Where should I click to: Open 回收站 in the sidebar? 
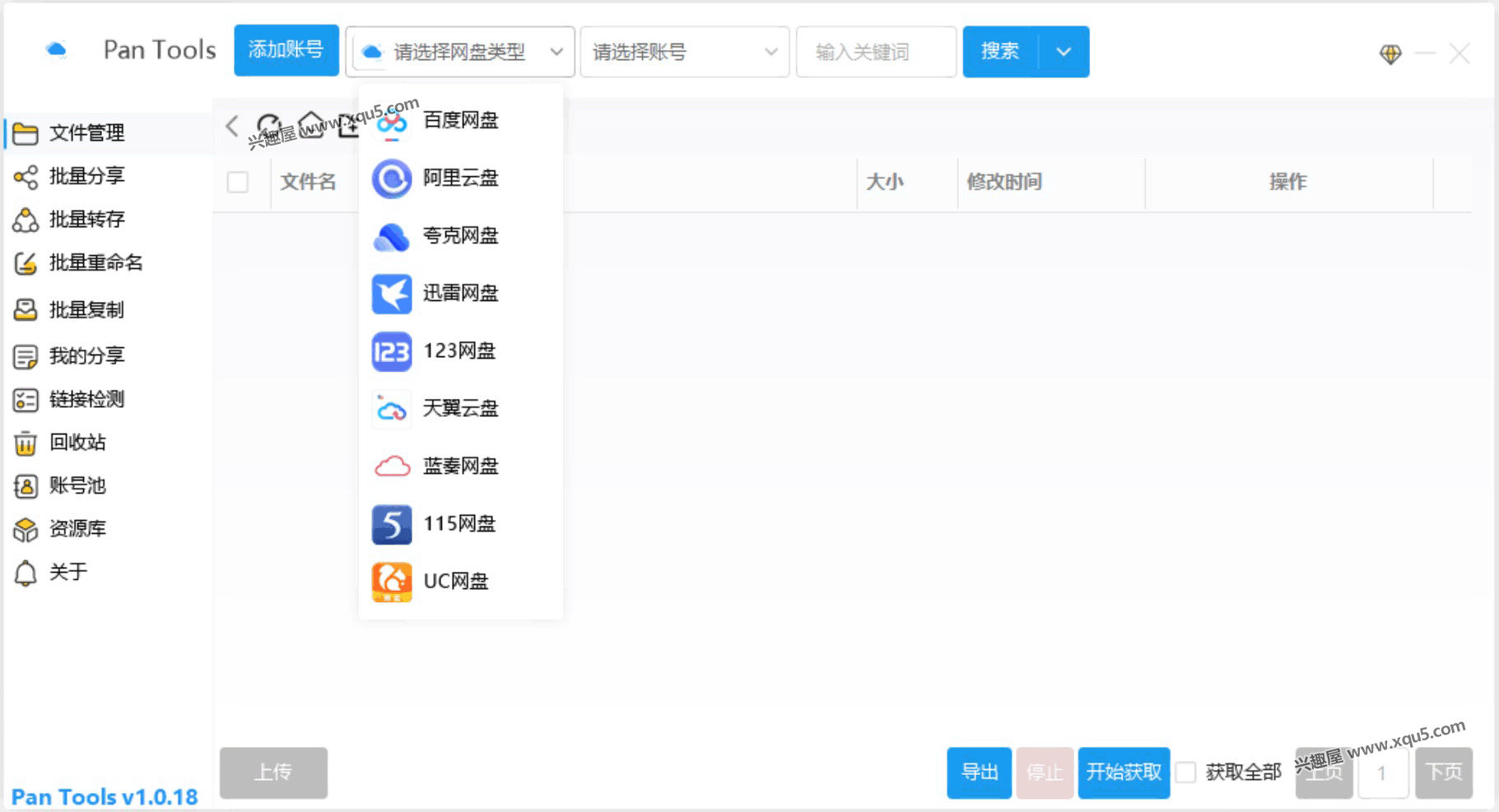109,443
